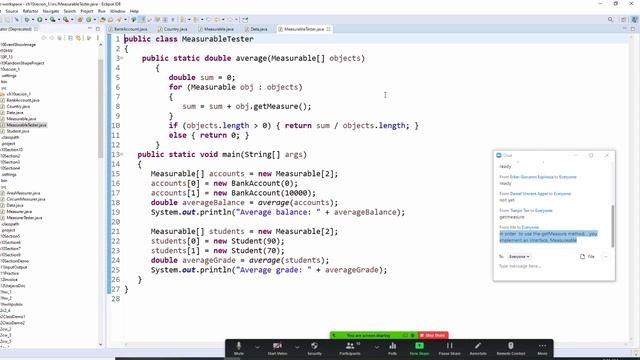
Task: Click the Debug toolbar button
Action: pyautogui.click(x=27, y=20)
